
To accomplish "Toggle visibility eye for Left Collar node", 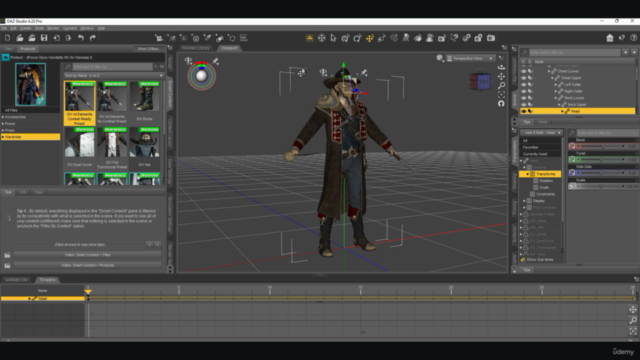I will 524,84.
